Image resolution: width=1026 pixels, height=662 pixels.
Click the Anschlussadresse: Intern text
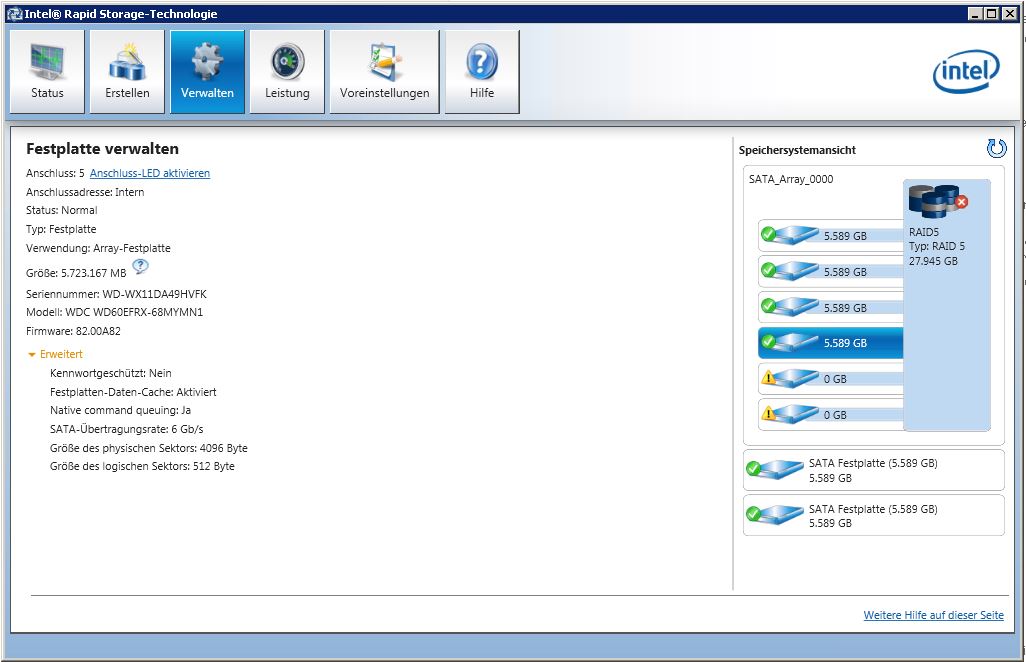(85, 192)
